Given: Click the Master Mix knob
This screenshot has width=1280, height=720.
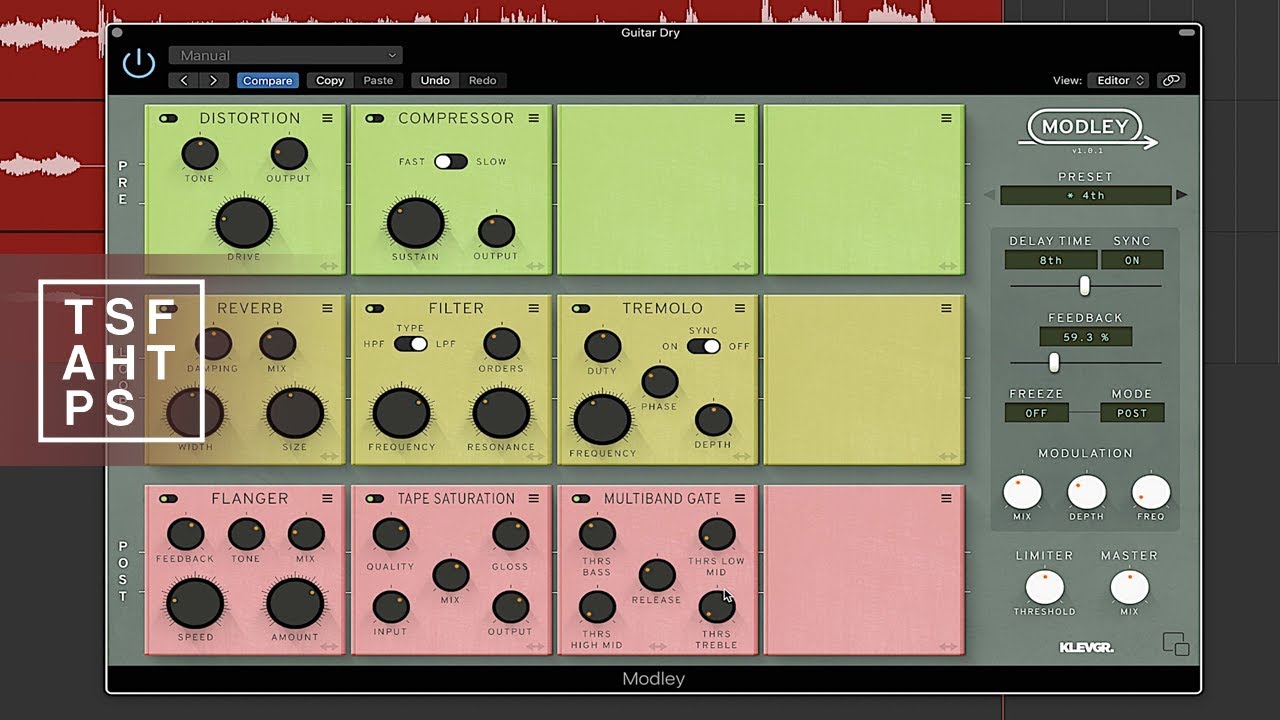Looking at the screenshot, I should coord(1129,587).
